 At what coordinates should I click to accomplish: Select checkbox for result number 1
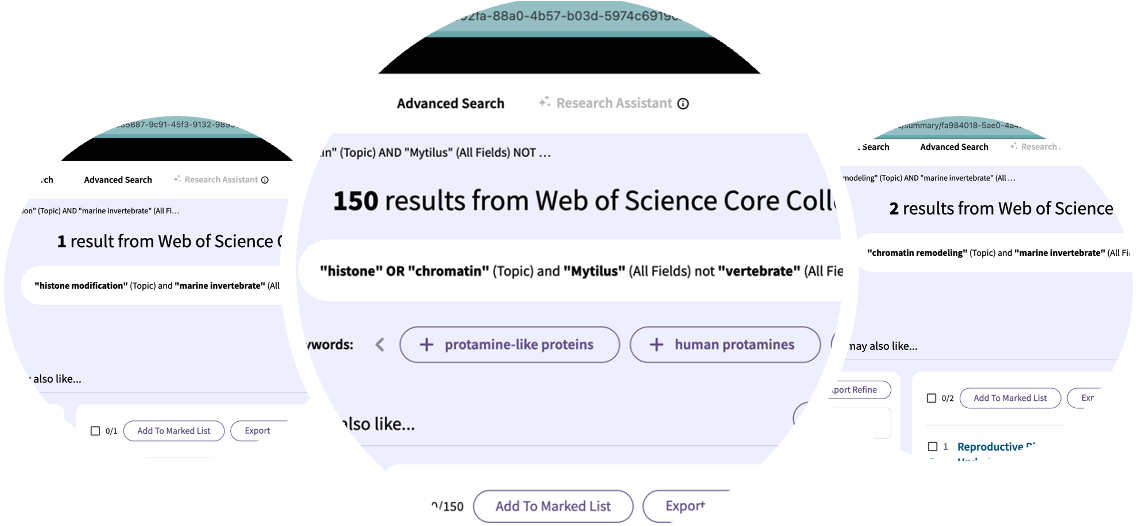[932, 447]
